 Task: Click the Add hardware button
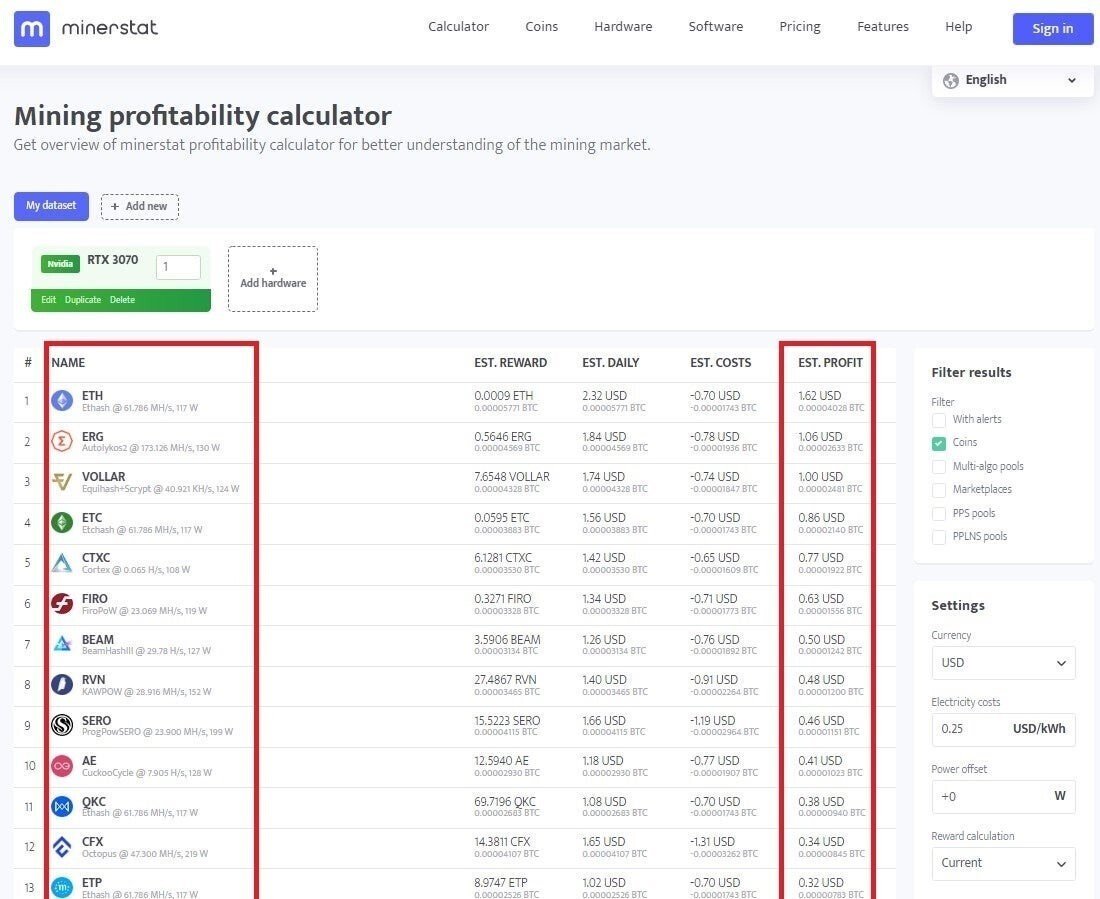273,278
